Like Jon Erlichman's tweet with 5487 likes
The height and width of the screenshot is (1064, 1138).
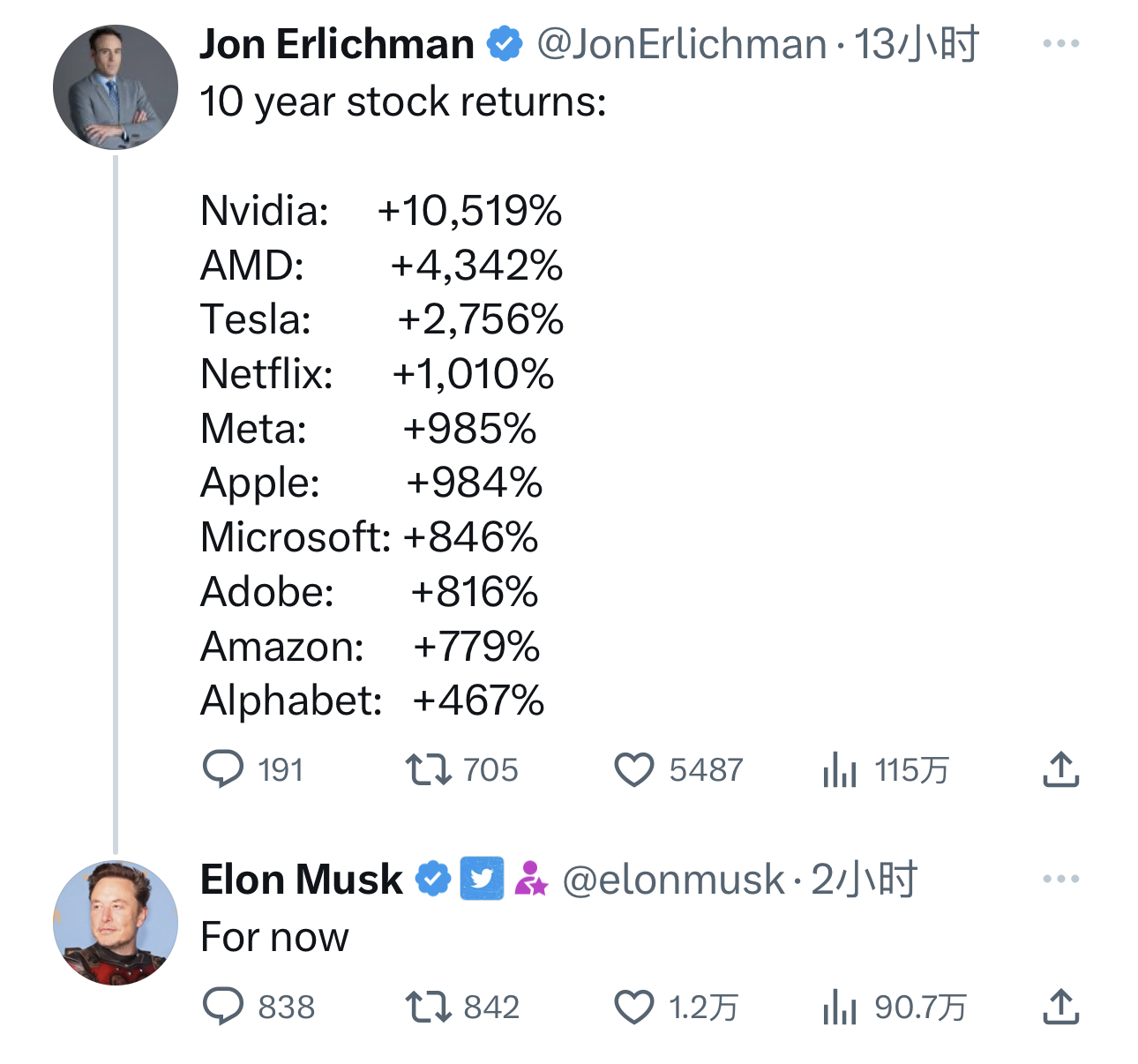[633, 769]
